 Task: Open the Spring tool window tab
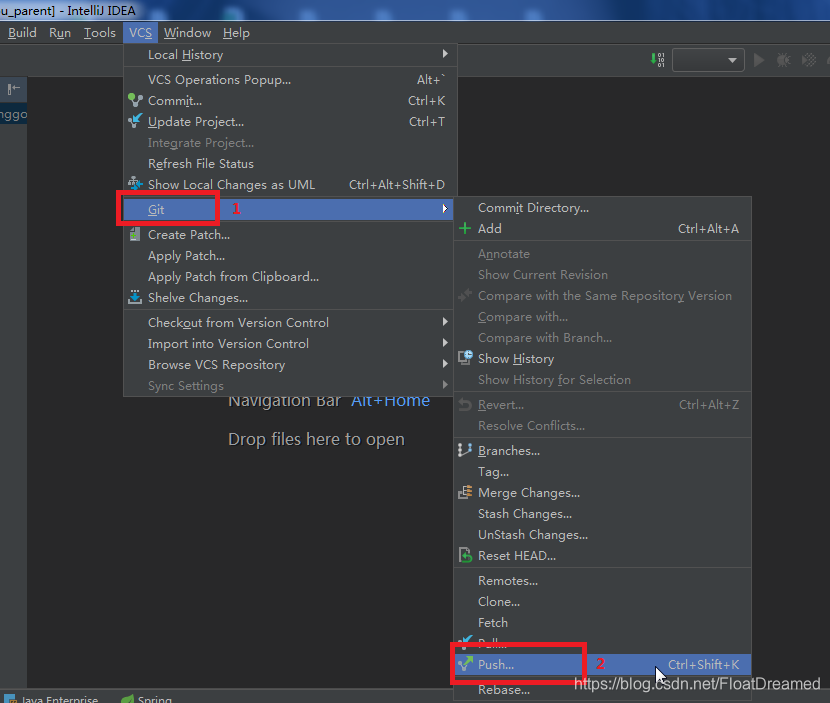coord(147,699)
